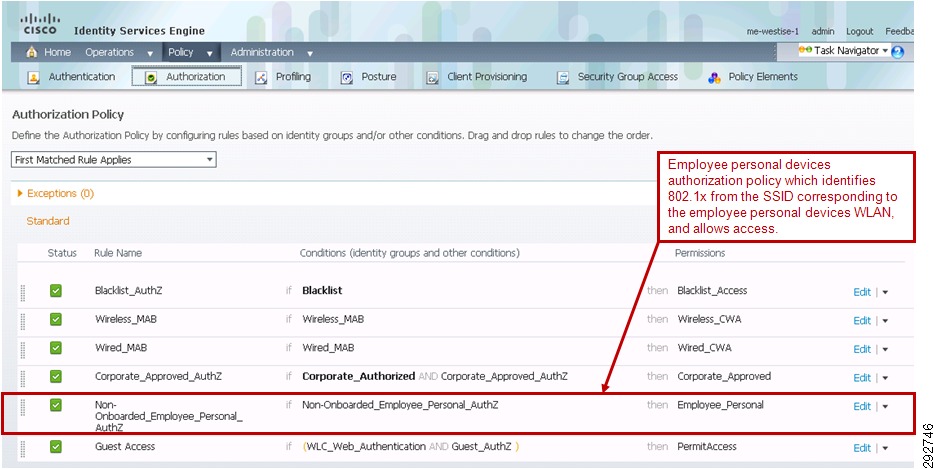Screen dimensions: 933x469
Task: Click the Security Group Access icon
Action: click(x=562, y=77)
